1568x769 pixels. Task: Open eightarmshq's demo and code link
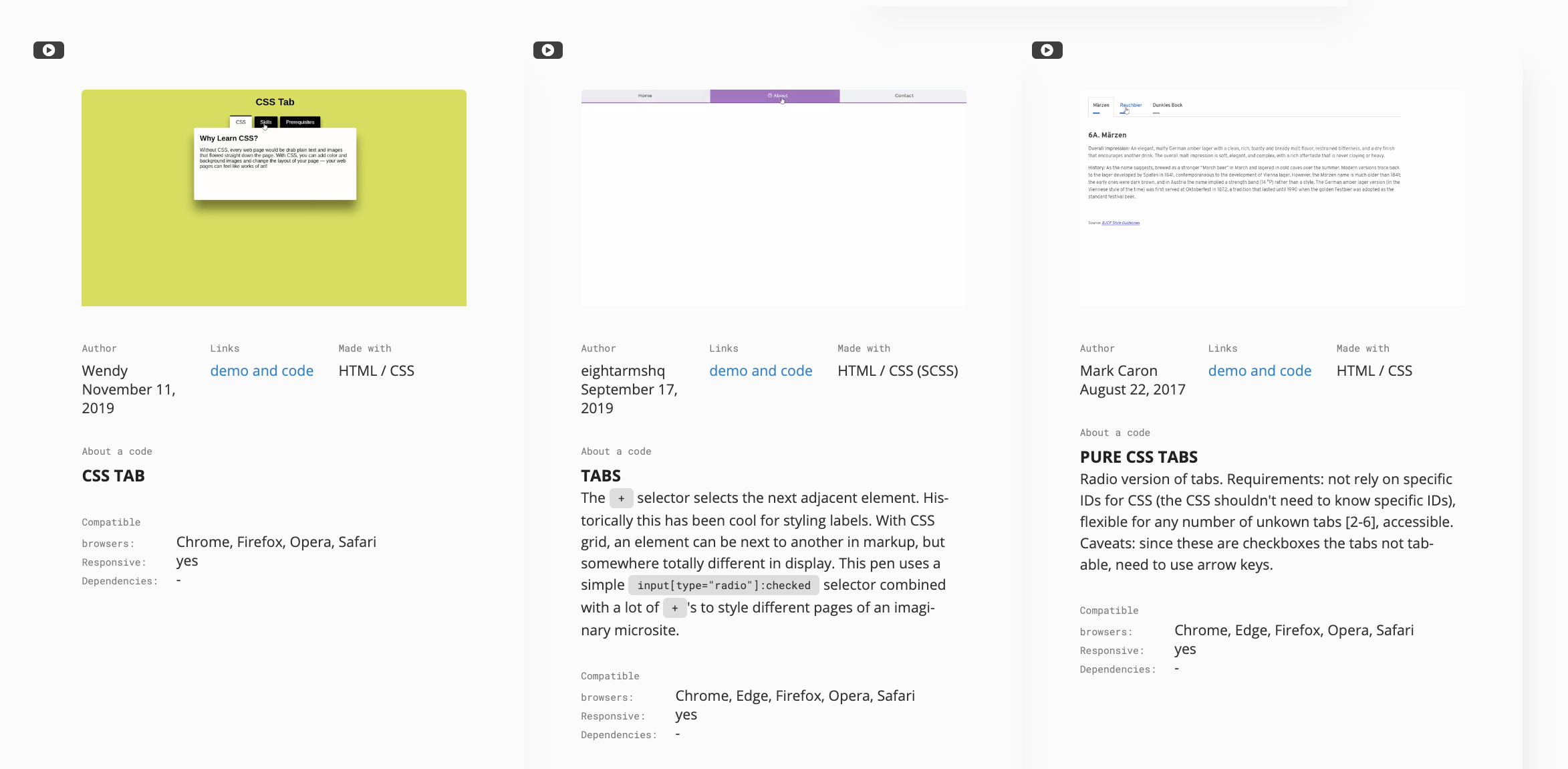(x=761, y=370)
